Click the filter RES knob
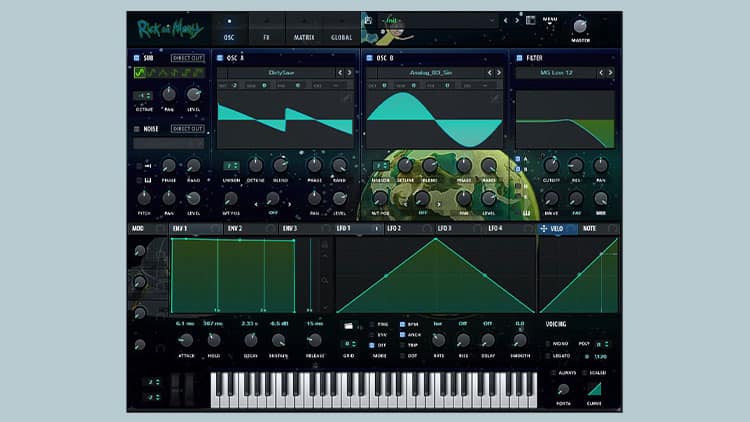The image size is (750, 422). (x=576, y=166)
